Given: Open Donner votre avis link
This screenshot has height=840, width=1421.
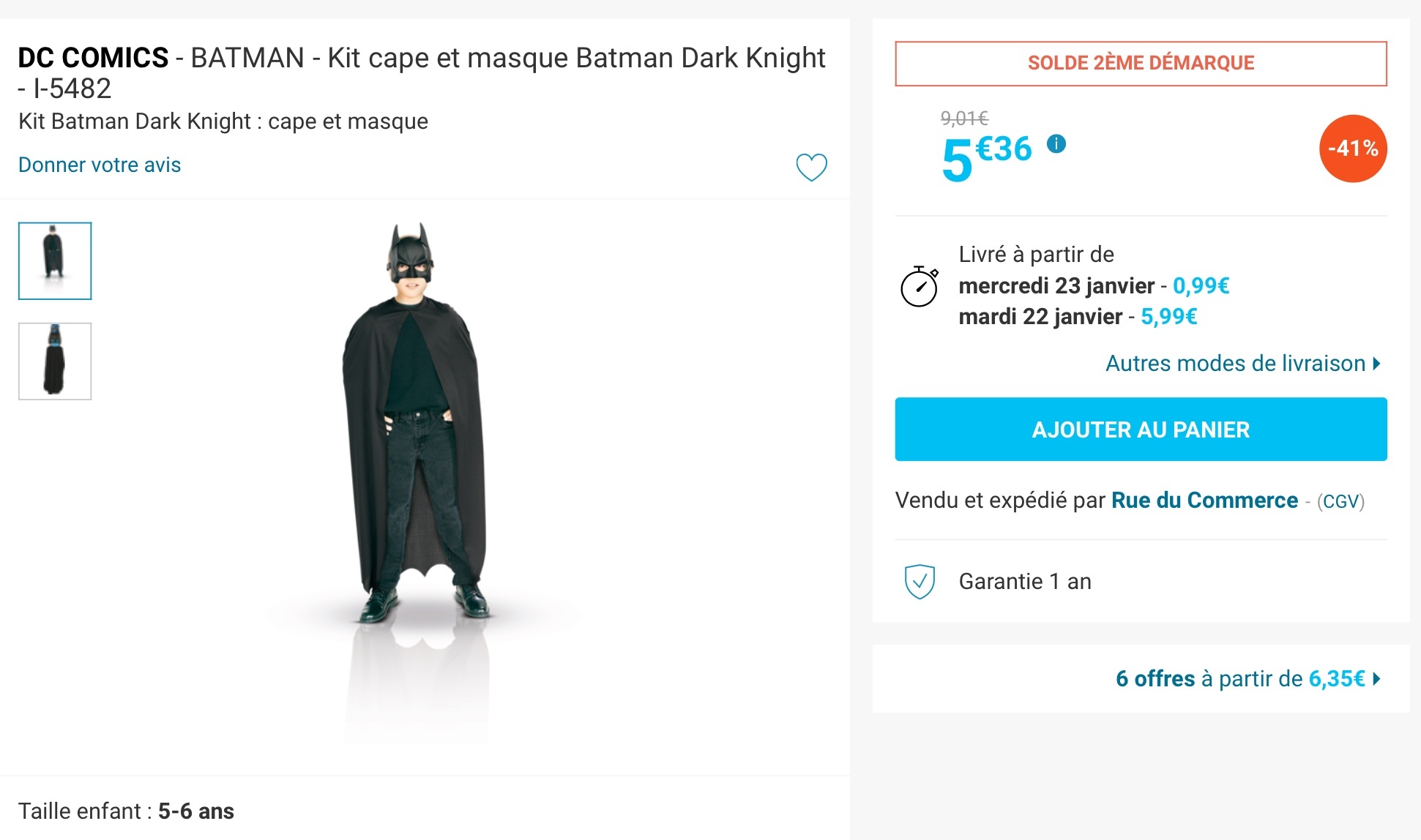Looking at the screenshot, I should pos(100,165).
